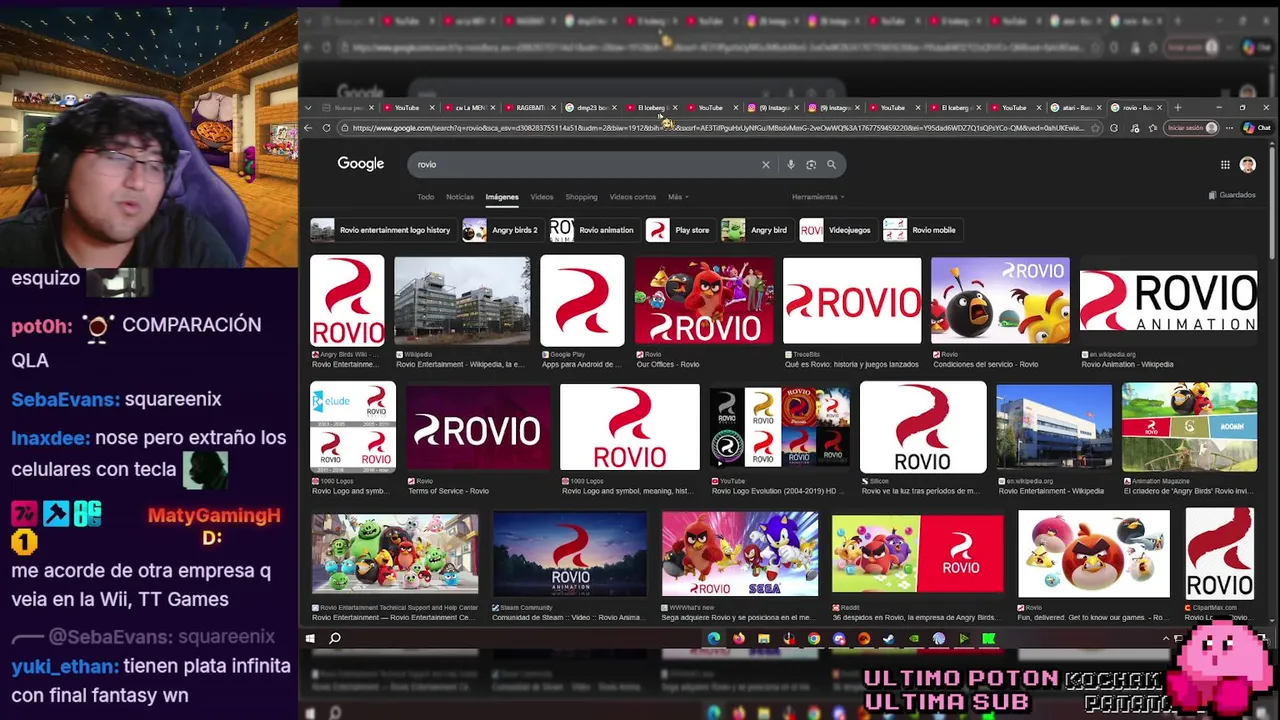Click yuki_ethan username in chat
The image size is (1280, 720).
pos(65,666)
